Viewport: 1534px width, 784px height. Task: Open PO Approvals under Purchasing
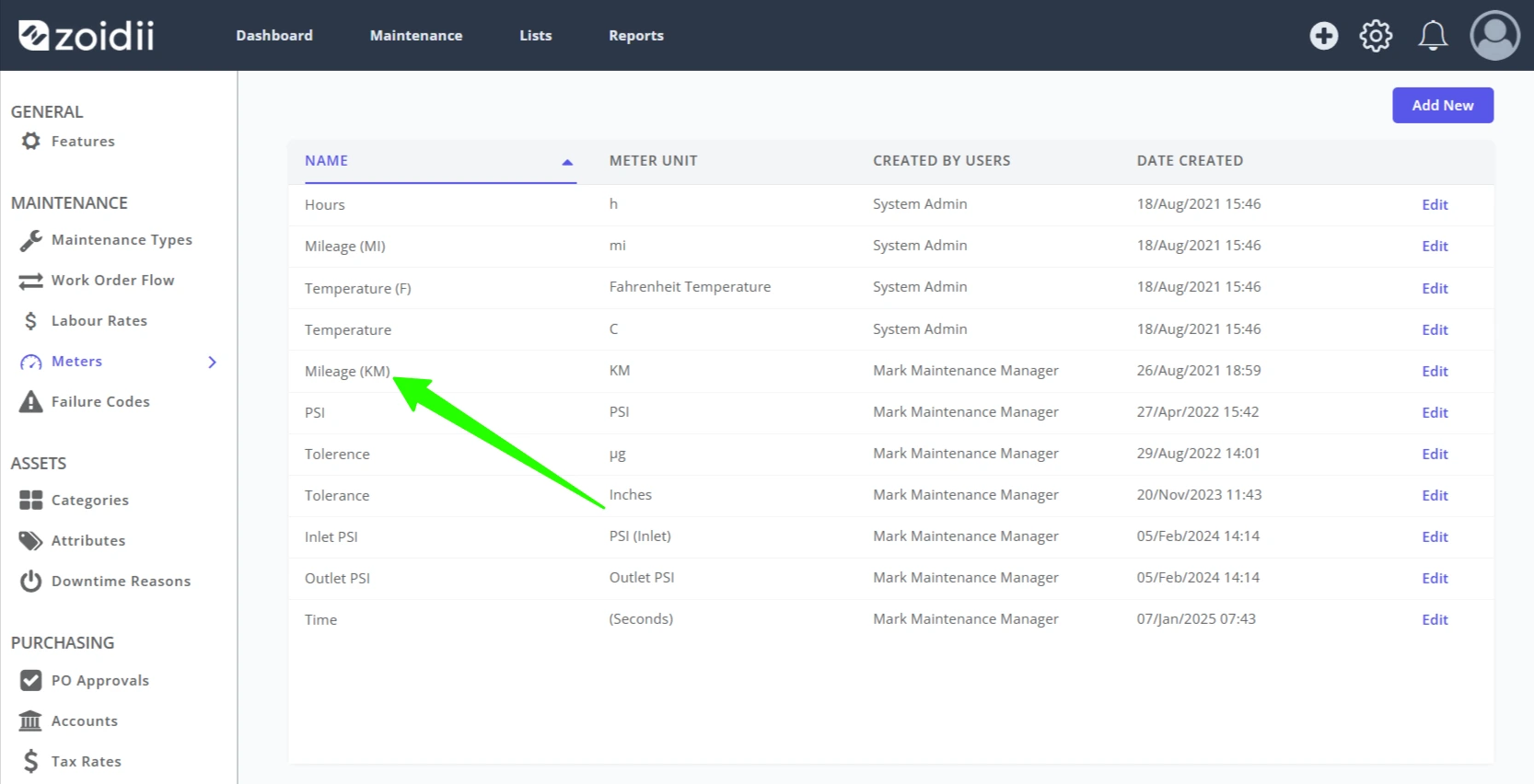(100, 681)
